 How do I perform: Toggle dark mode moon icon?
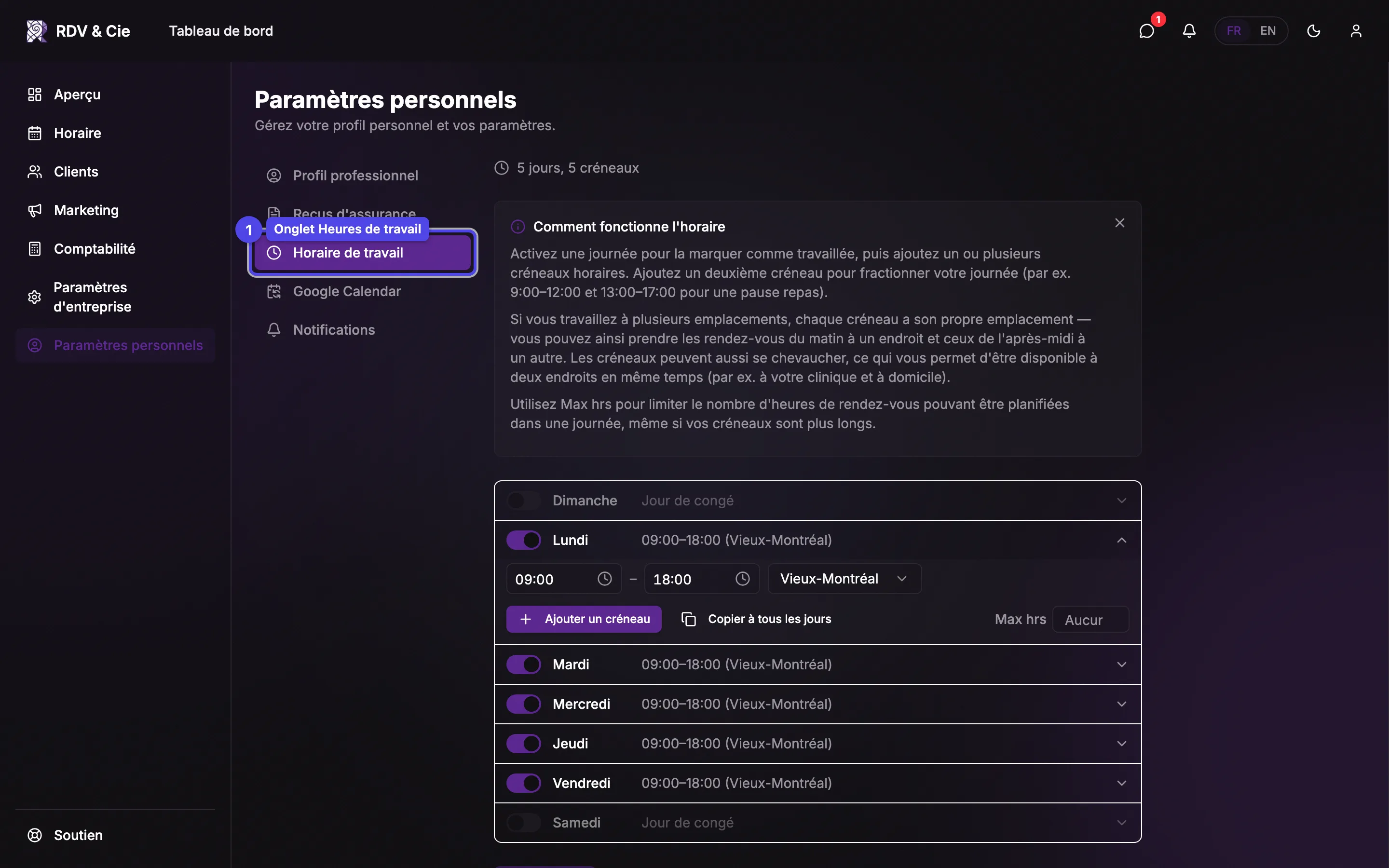point(1314,31)
